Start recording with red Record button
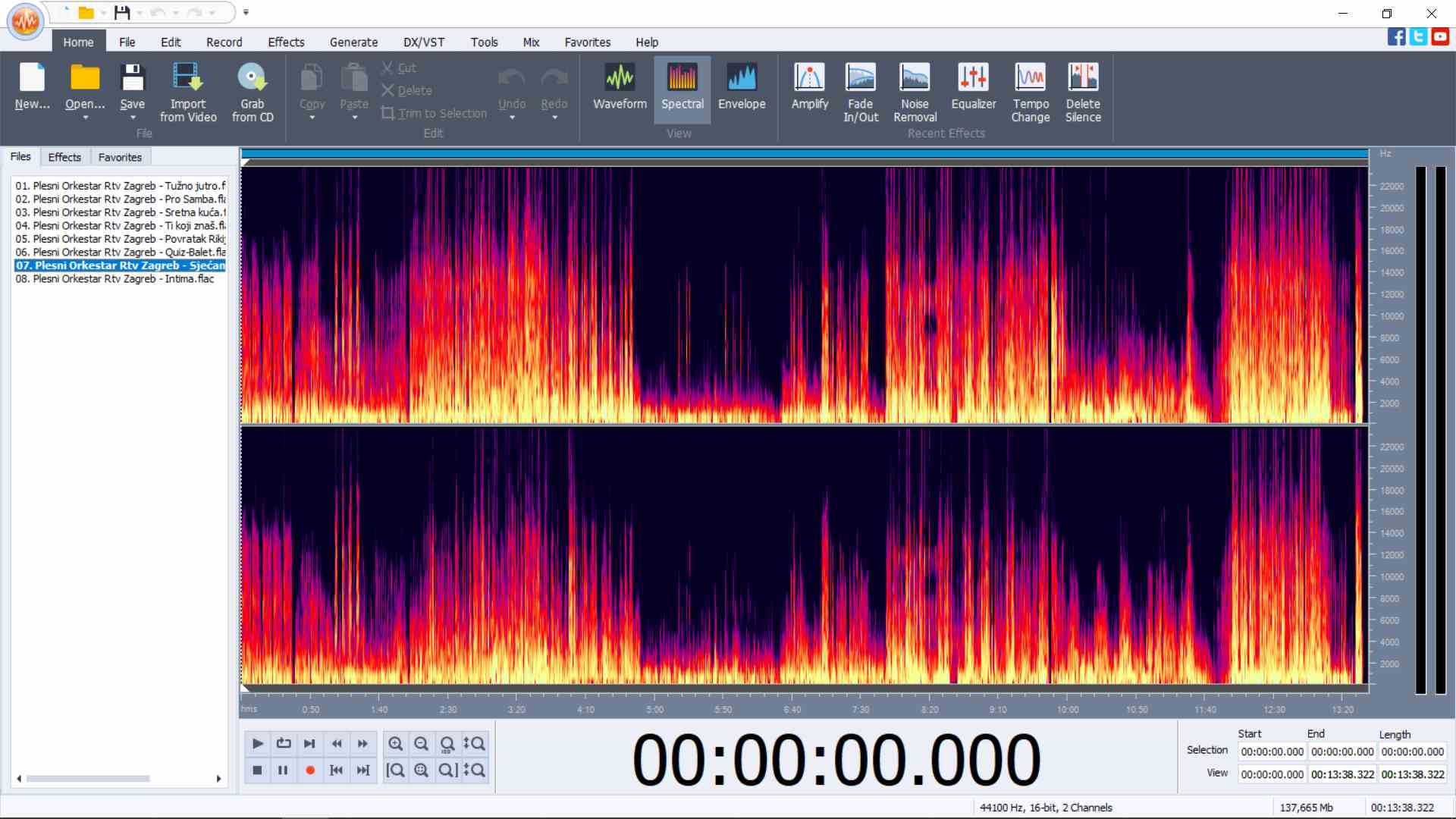This screenshot has height=819, width=1456. coord(309,770)
